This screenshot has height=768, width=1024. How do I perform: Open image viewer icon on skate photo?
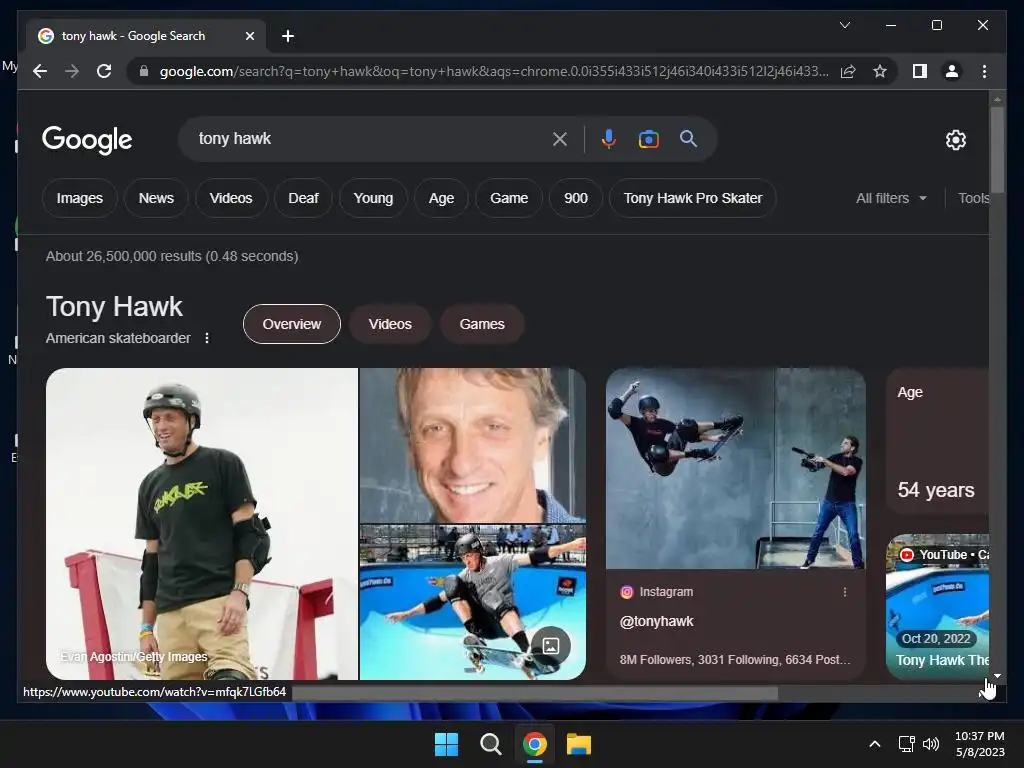[x=551, y=646]
